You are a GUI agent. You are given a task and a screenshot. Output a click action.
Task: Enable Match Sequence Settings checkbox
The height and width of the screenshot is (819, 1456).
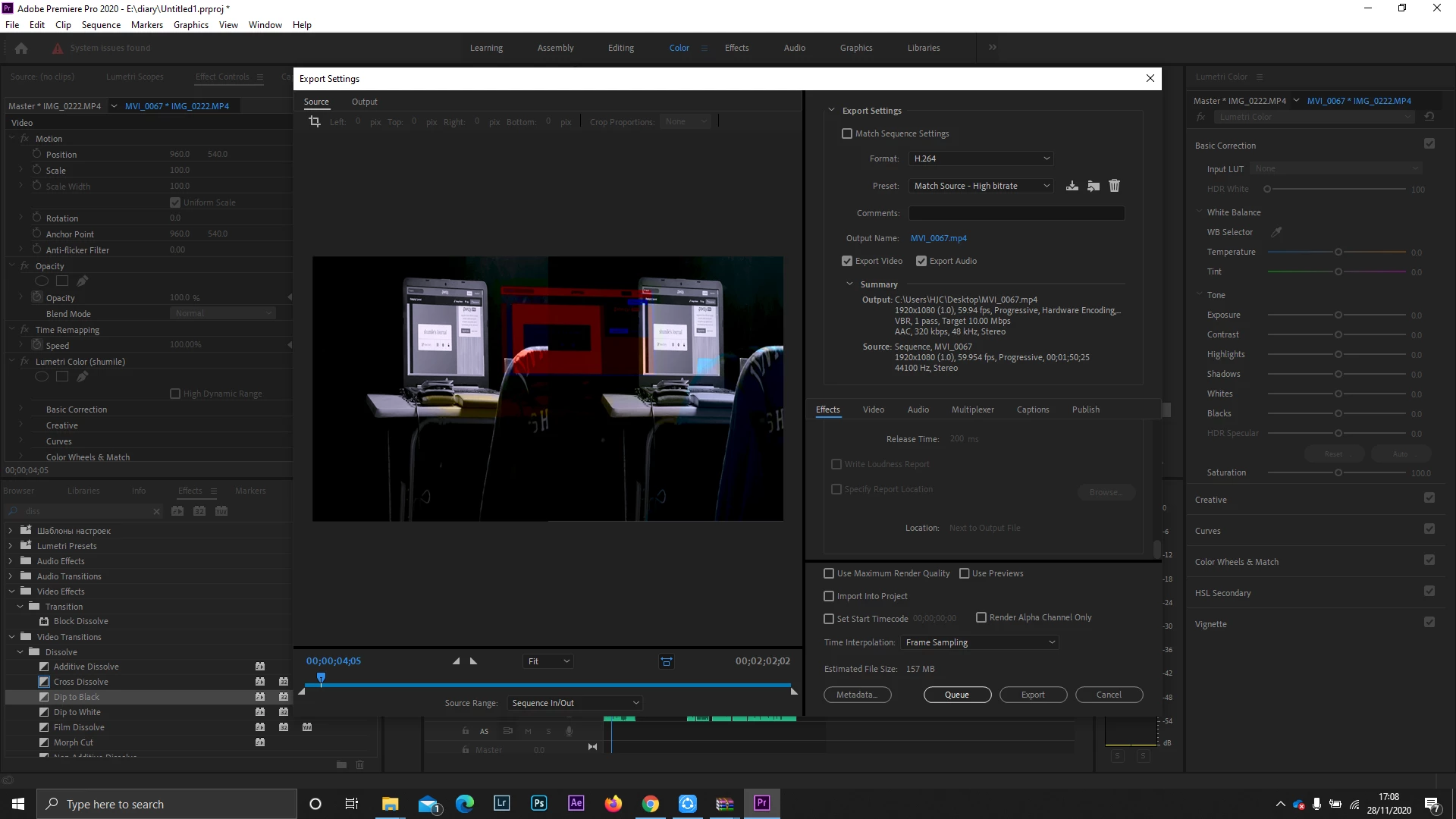847,133
